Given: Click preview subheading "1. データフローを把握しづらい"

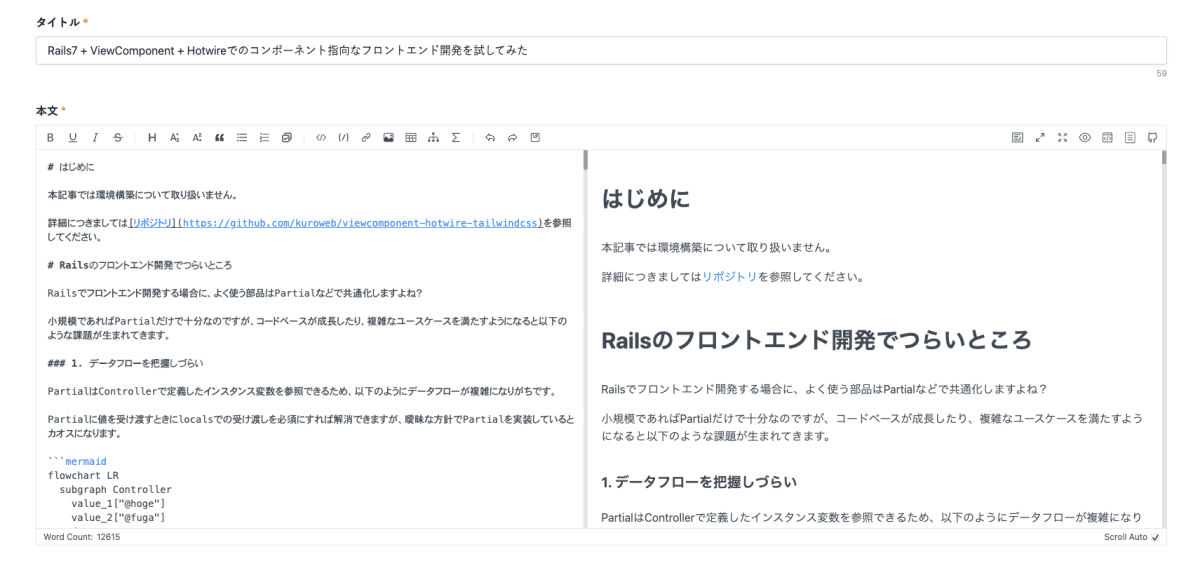Looking at the screenshot, I should point(700,482).
